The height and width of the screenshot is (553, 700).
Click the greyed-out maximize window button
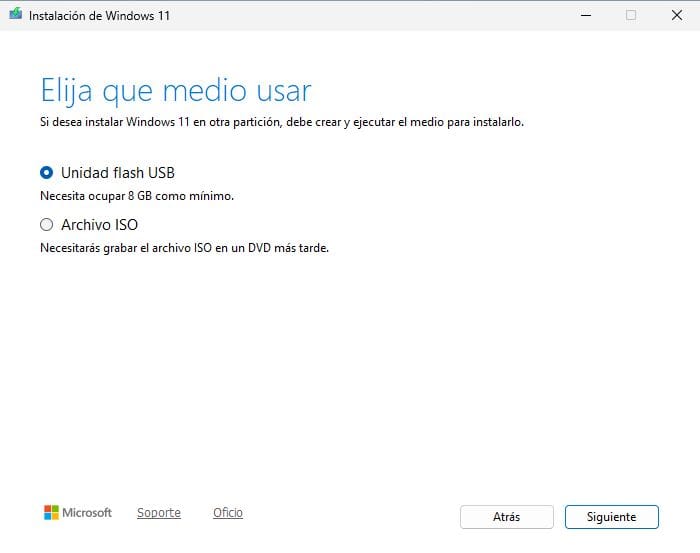(631, 15)
